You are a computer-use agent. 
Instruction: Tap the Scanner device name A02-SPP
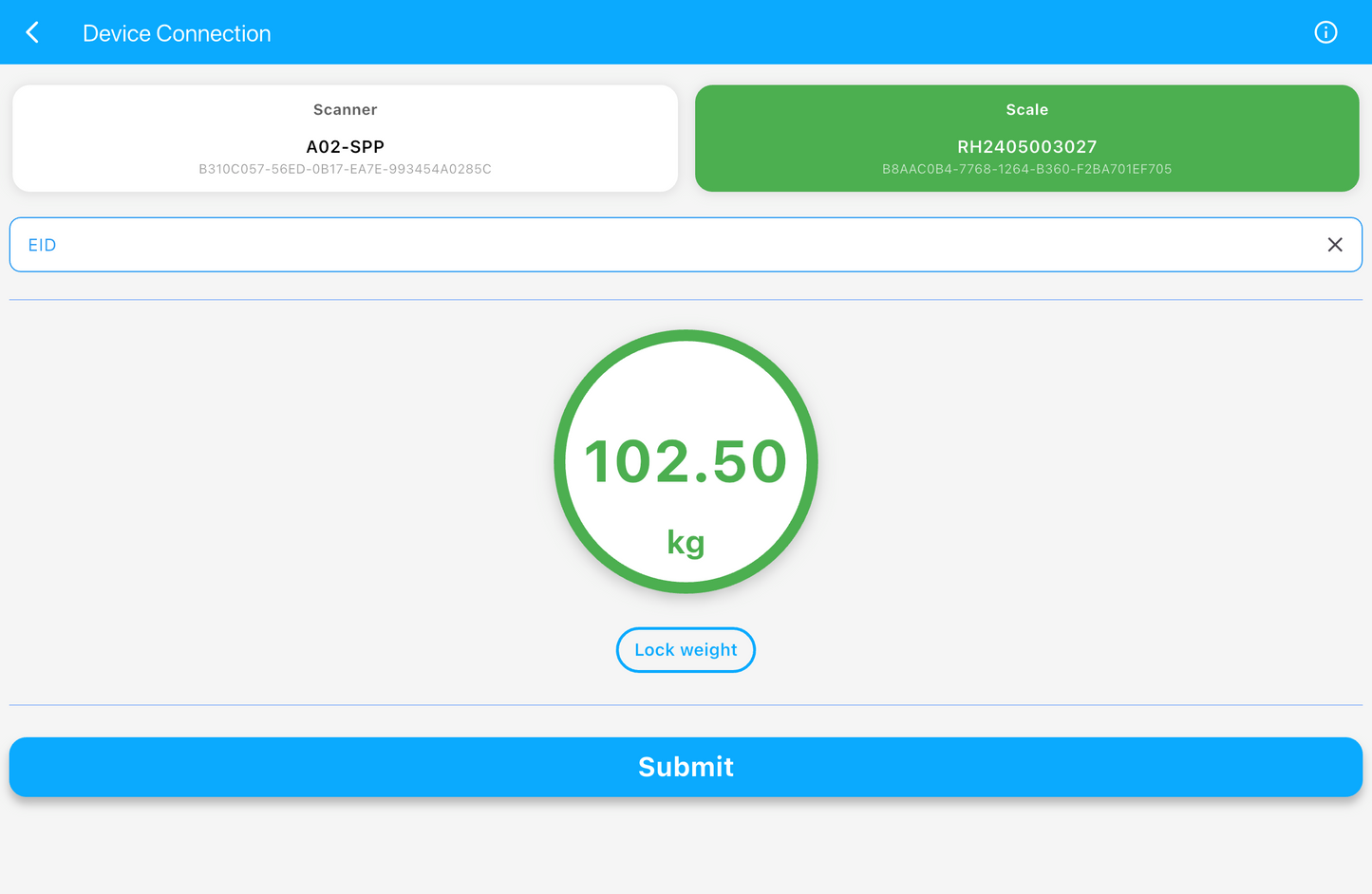(345, 146)
